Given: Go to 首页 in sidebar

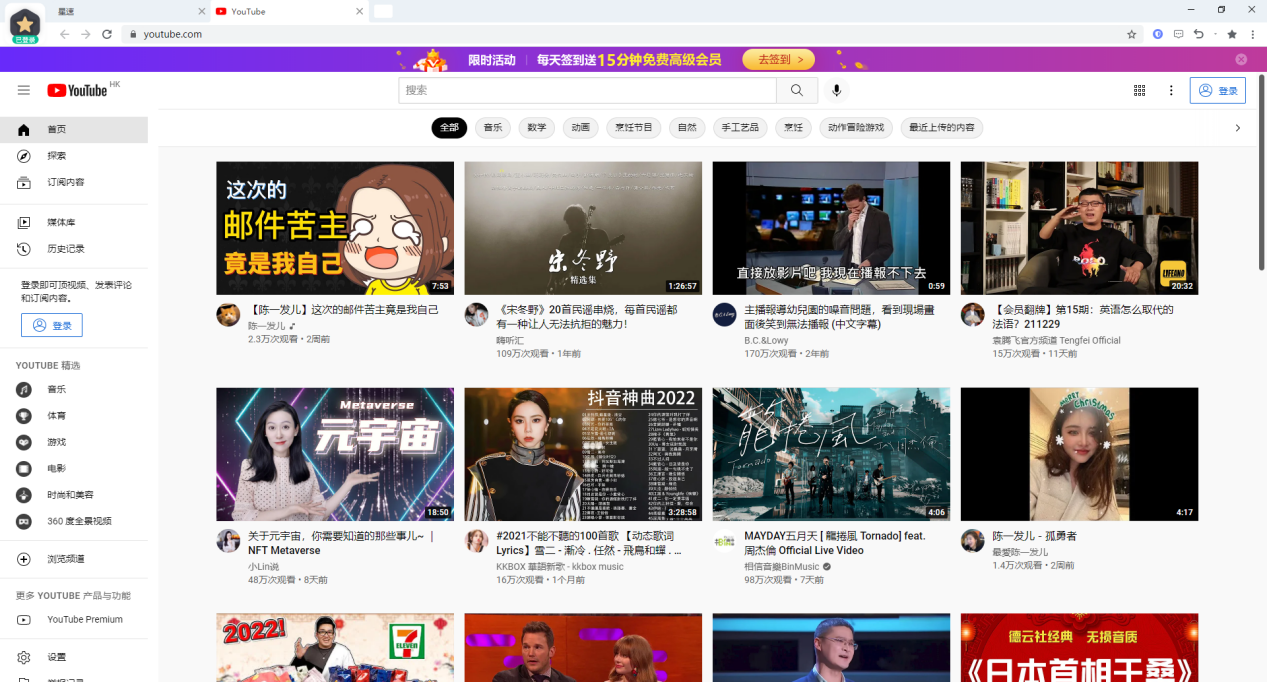Looking at the screenshot, I should tap(74, 130).
